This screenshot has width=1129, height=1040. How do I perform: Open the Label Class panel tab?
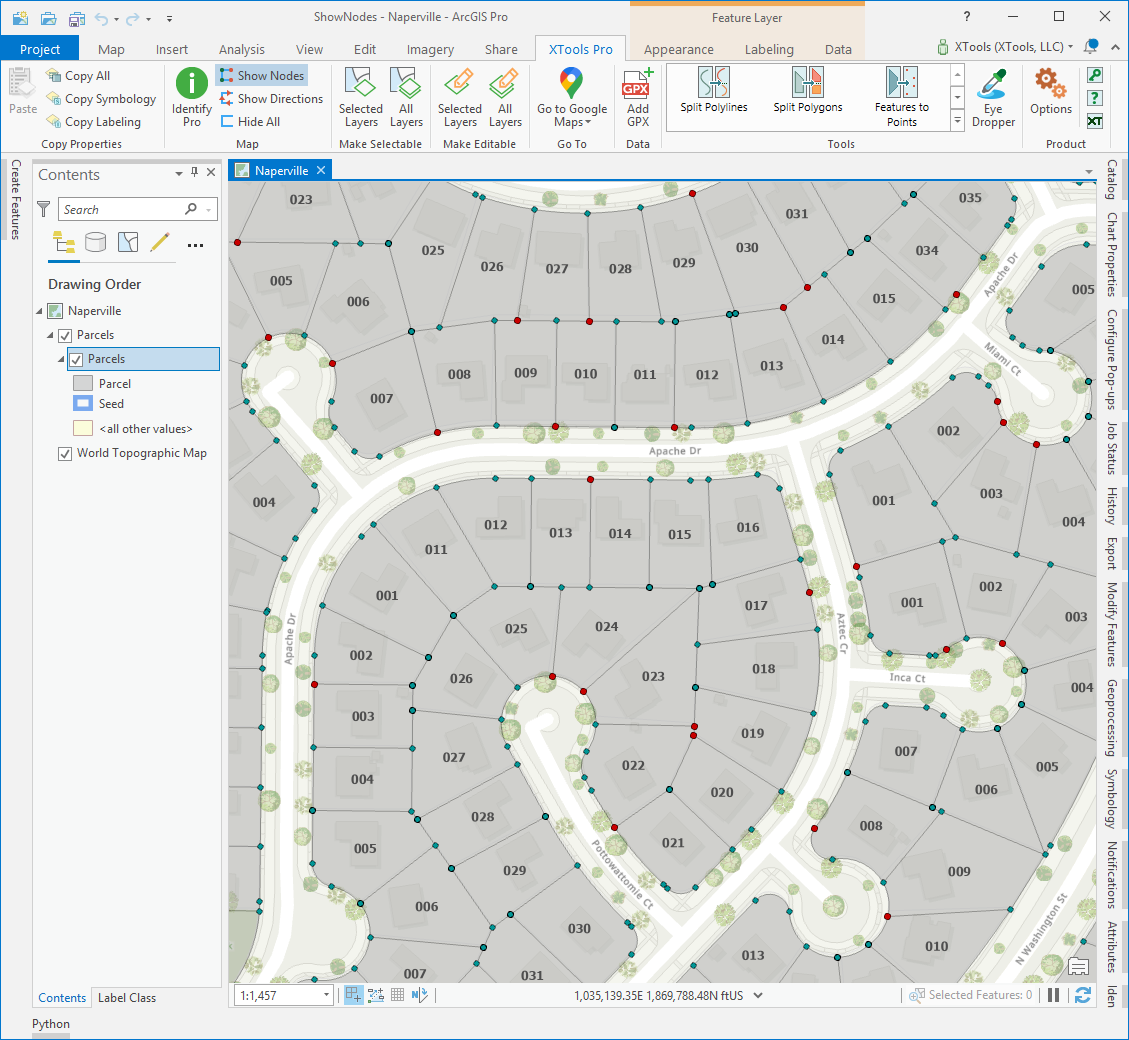[127, 997]
